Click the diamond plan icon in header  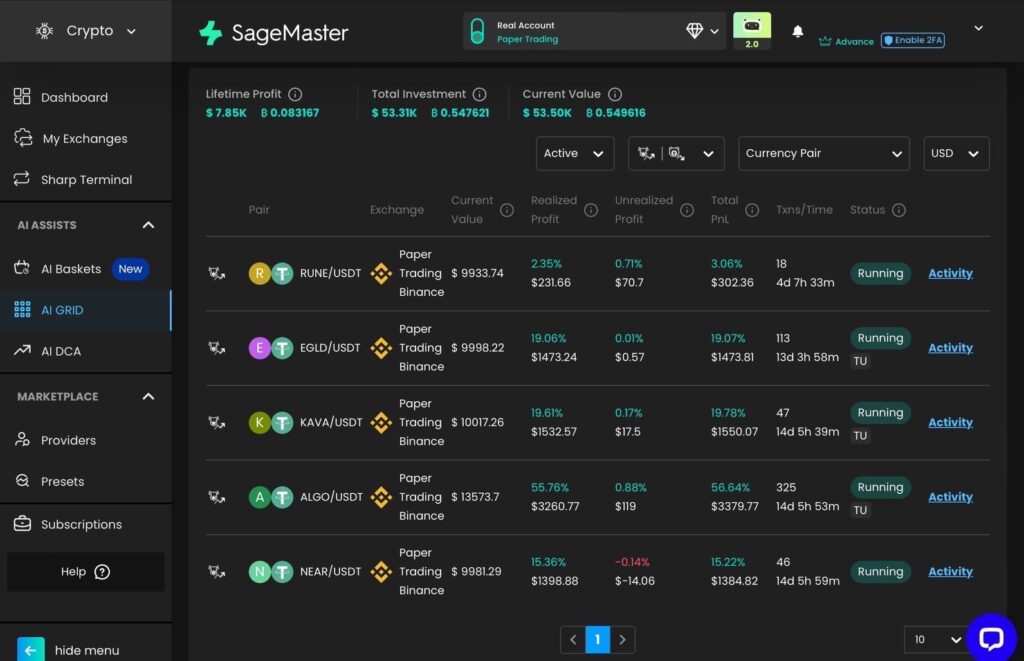695,31
